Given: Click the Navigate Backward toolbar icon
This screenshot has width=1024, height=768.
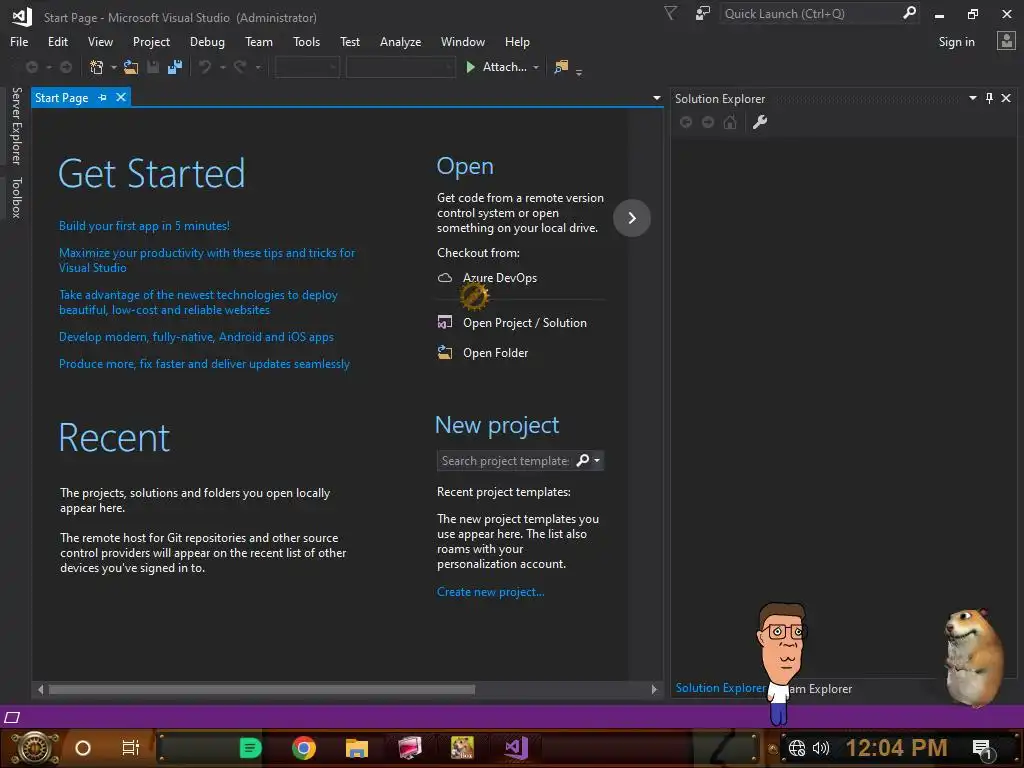Looking at the screenshot, I should click(32, 67).
